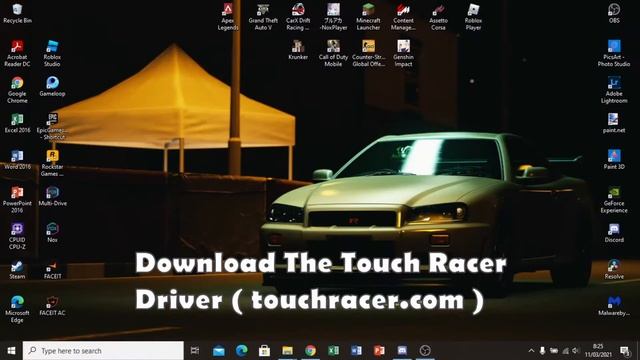Select Roblox Studio desktop icon
Viewport: 640px width, 360px height.
pyautogui.click(x=52, y=53)
